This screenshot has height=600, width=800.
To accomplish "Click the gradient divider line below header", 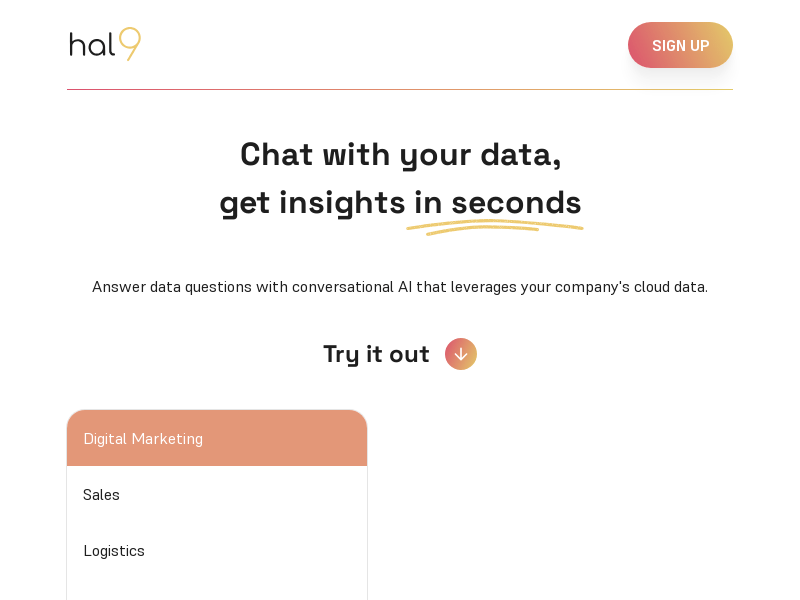I will pos(400,89).
